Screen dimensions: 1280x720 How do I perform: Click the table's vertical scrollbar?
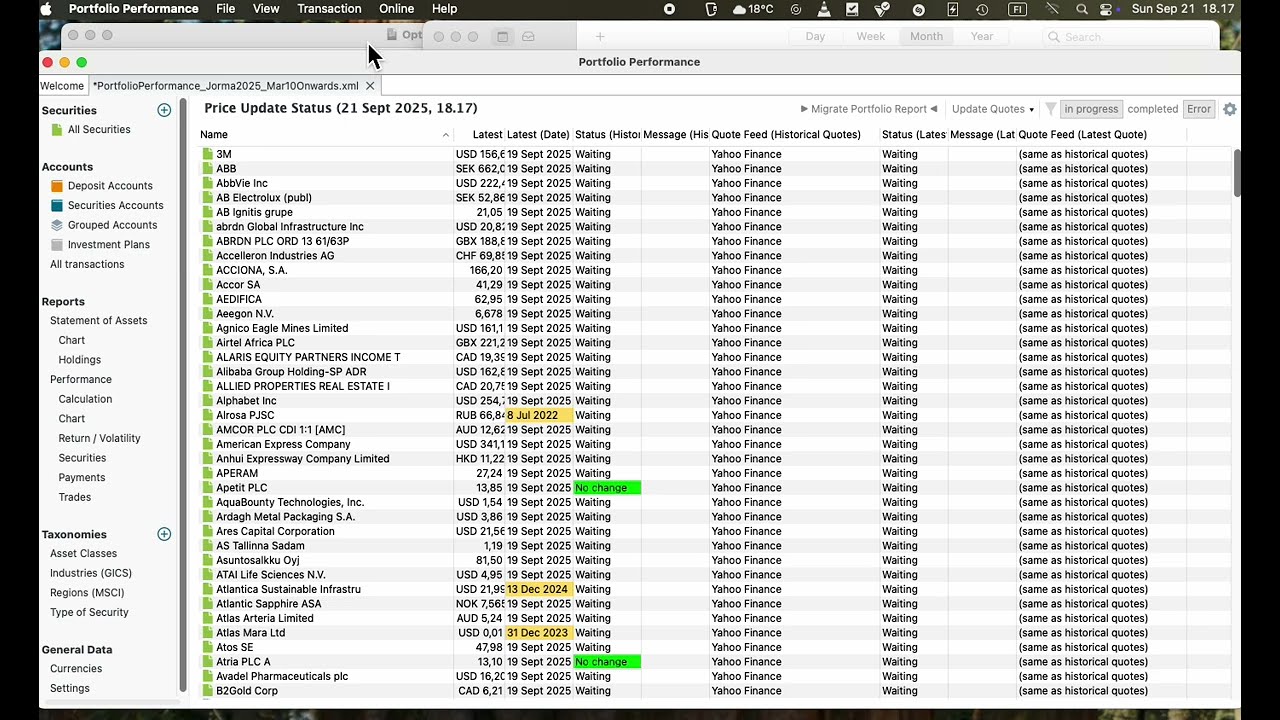[1237, 173]
